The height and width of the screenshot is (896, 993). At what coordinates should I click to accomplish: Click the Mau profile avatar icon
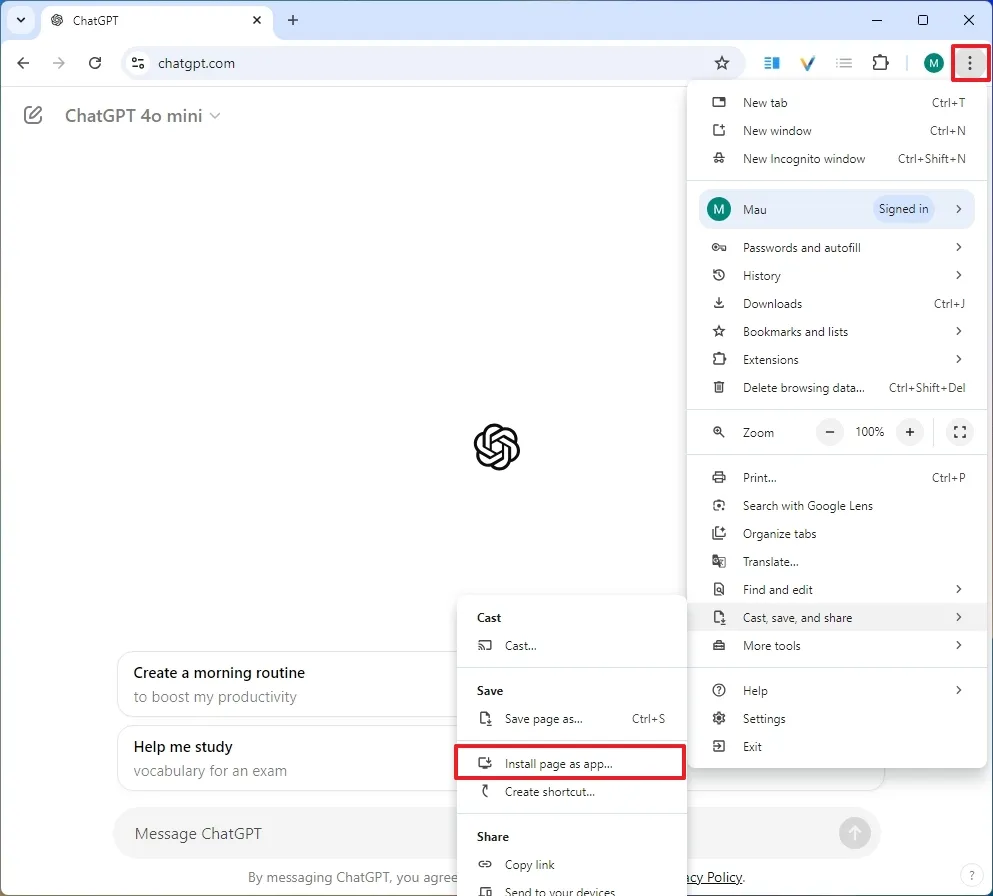(933, 62)
